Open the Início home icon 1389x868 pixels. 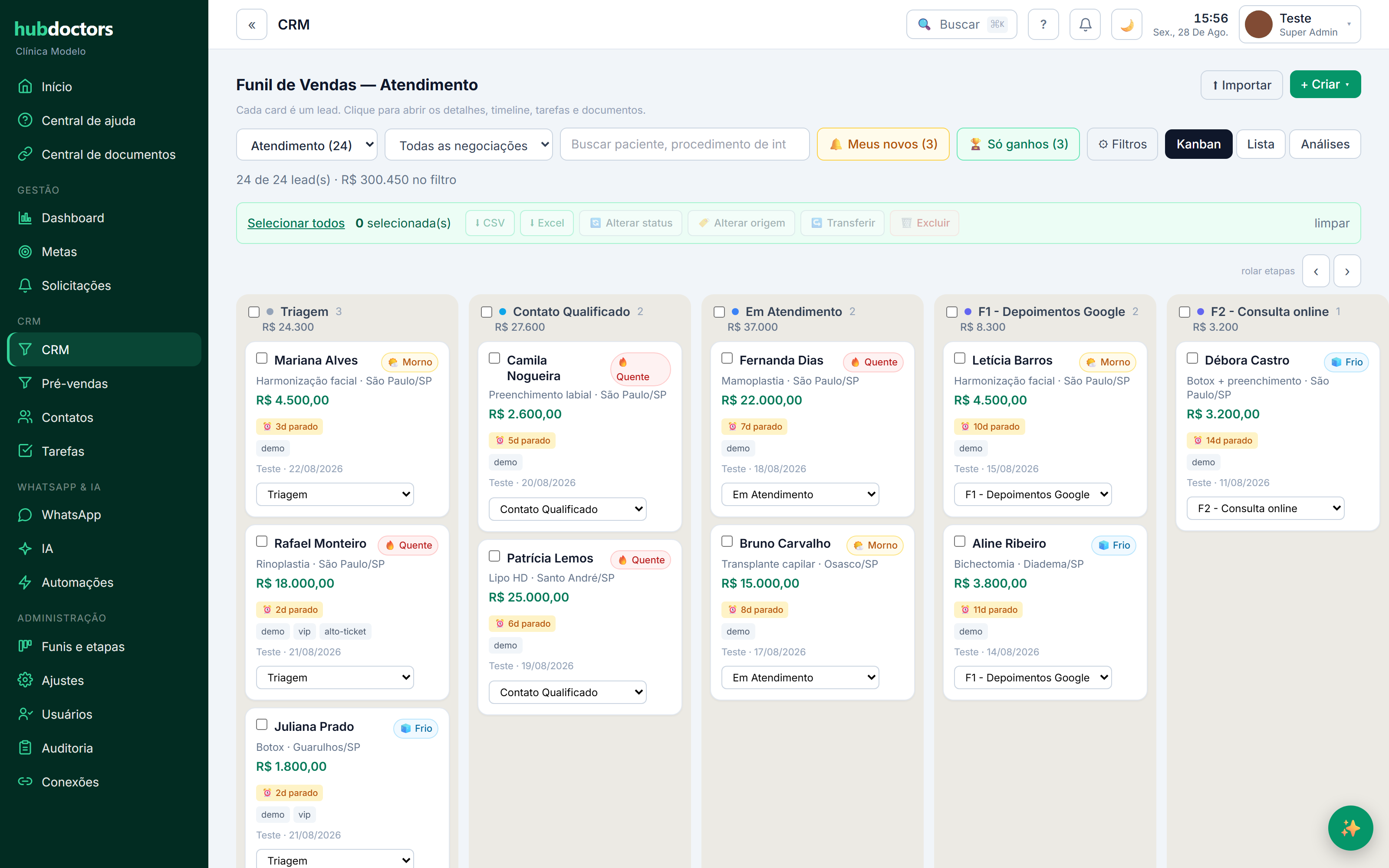coord(25,87)
